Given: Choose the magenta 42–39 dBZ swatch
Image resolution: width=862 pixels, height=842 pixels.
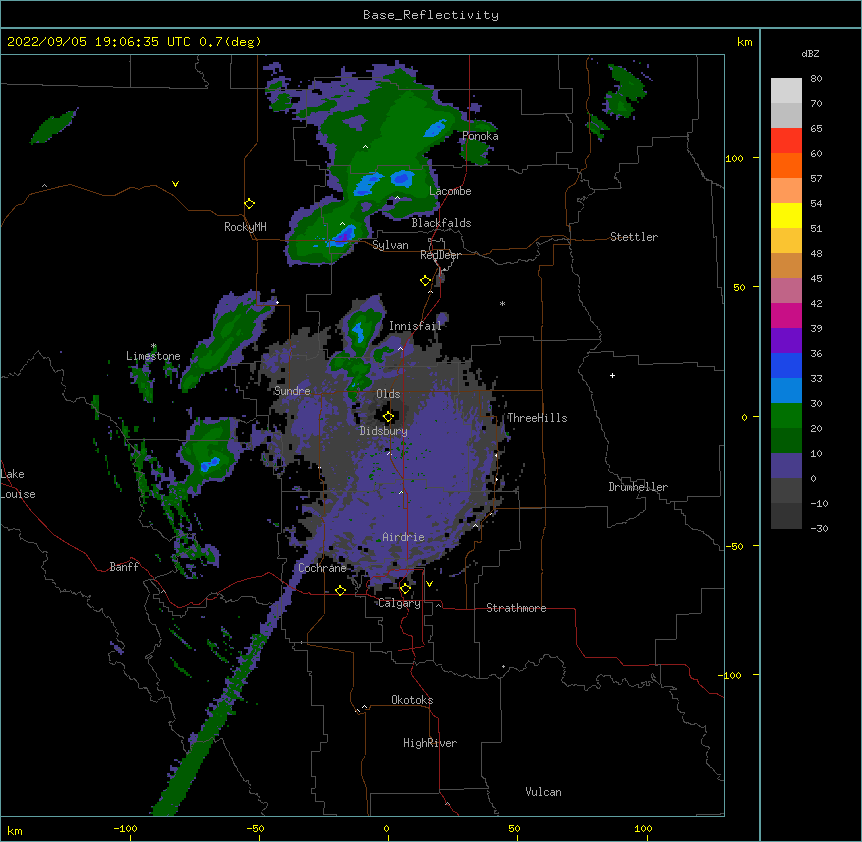Looking at the screenshot, I should [x=786, y=315].
